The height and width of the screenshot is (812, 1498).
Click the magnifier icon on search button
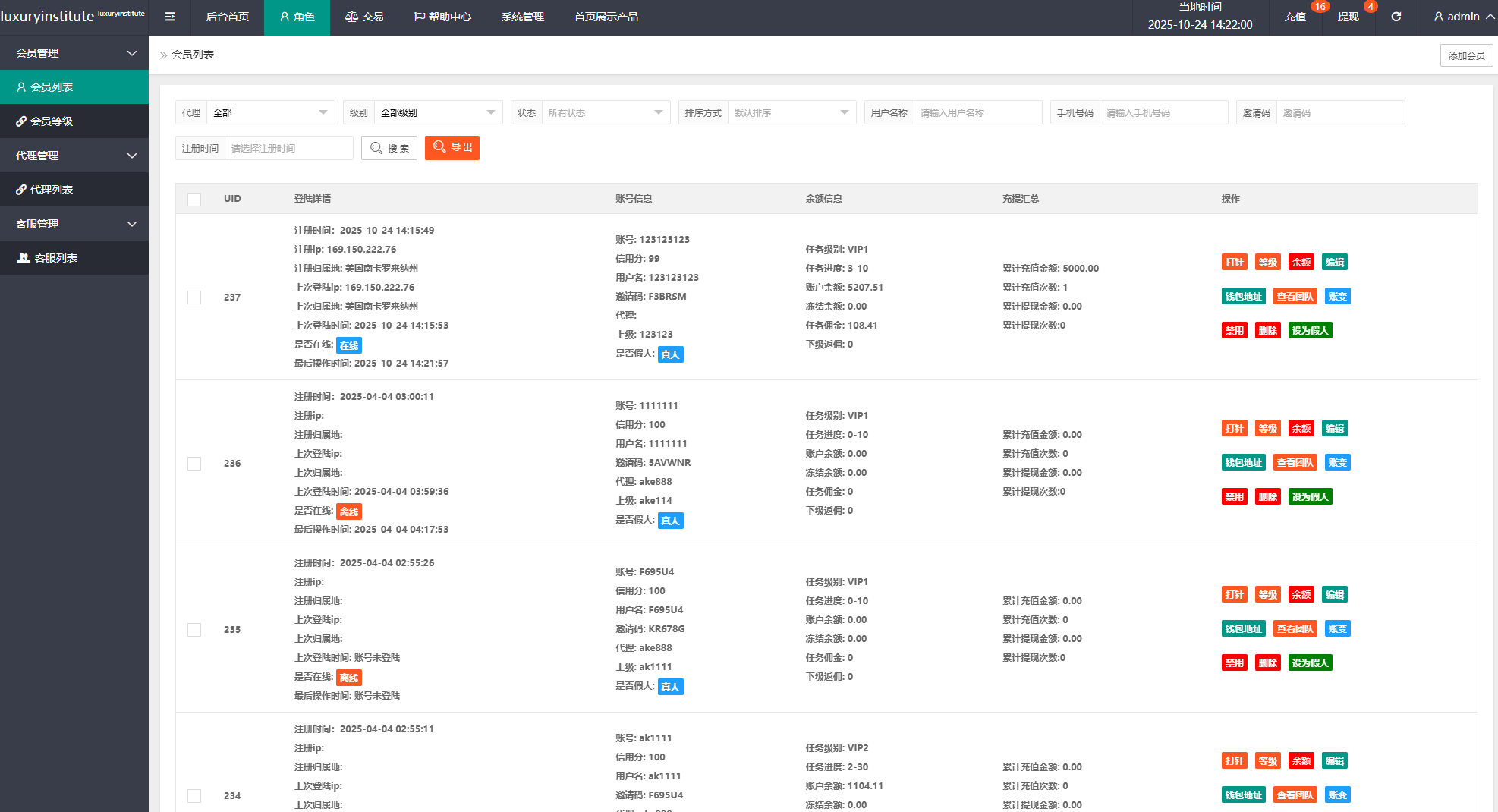376,148
